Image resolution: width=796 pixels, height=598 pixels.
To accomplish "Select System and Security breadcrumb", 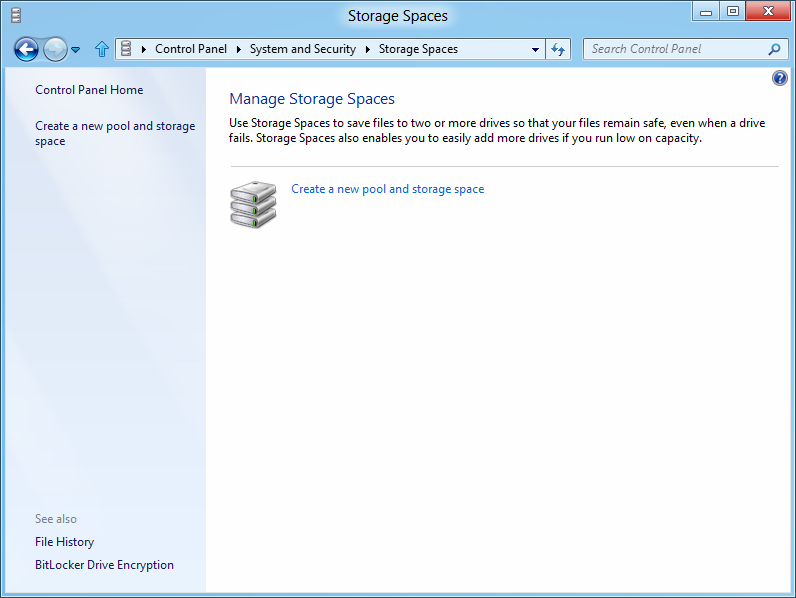I will pos(303,49).
